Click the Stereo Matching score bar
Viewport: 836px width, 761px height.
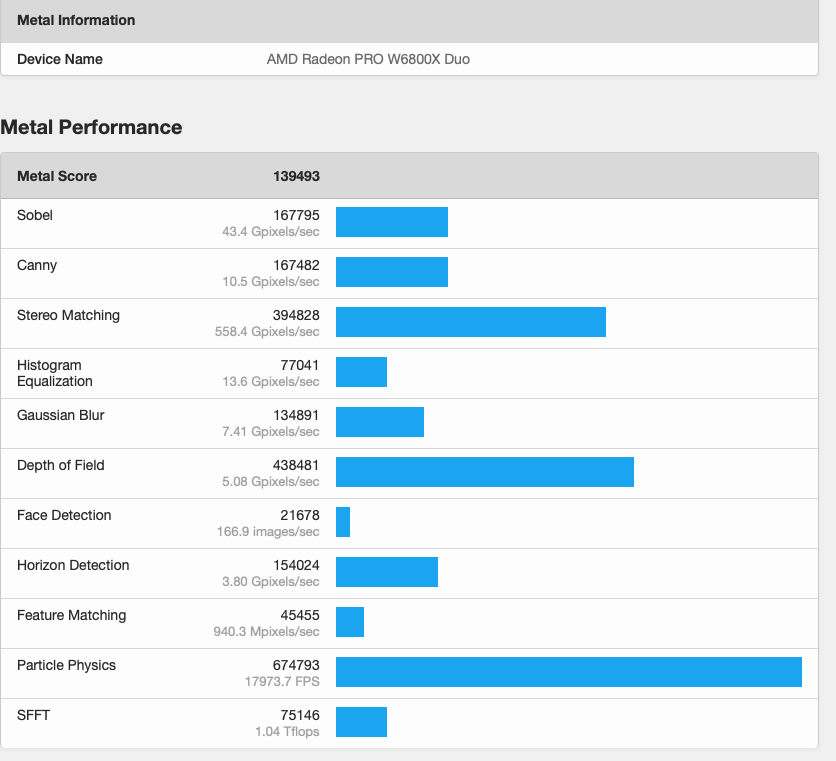(471, 322)
